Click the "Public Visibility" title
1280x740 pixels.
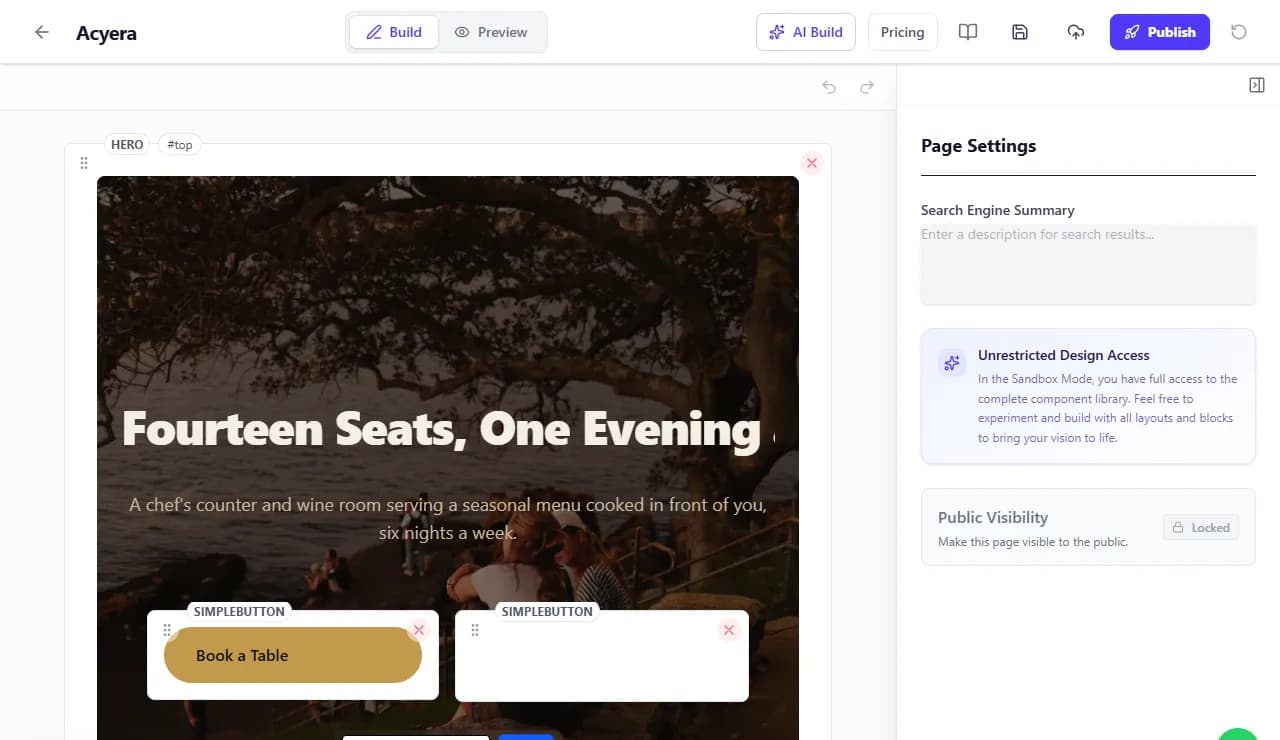click(x=993, y=517)
